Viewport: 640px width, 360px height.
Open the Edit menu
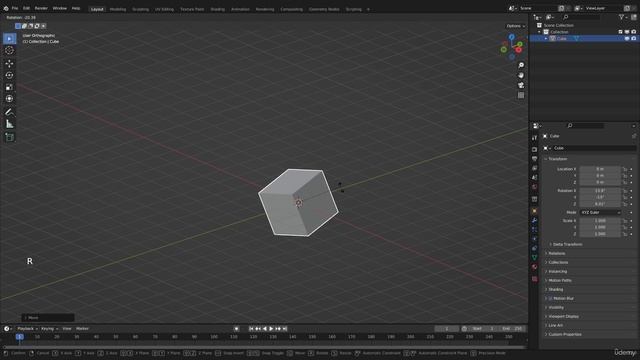point(26,8)
